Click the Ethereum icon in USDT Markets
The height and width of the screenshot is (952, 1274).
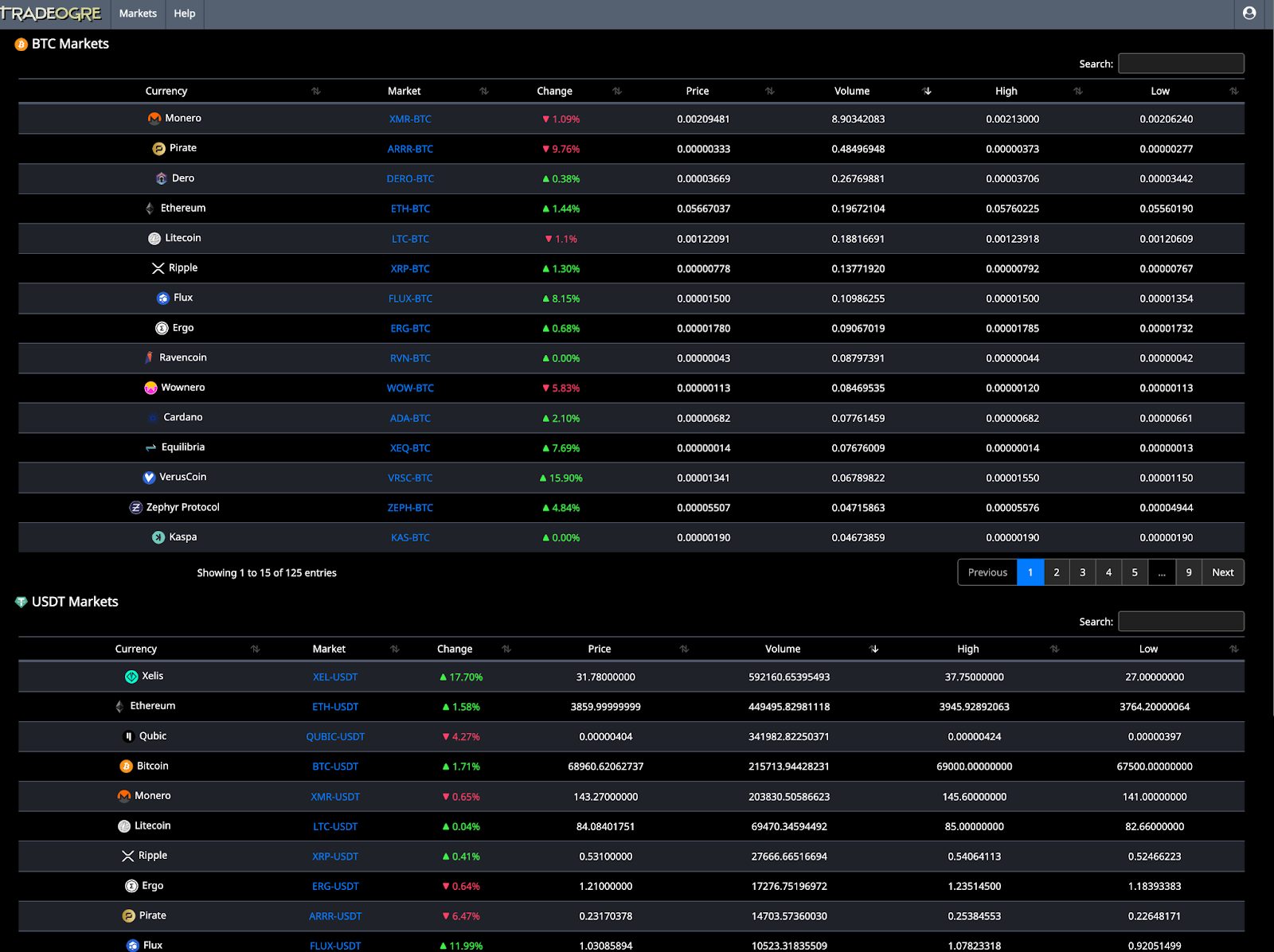[x=119, y=707]
